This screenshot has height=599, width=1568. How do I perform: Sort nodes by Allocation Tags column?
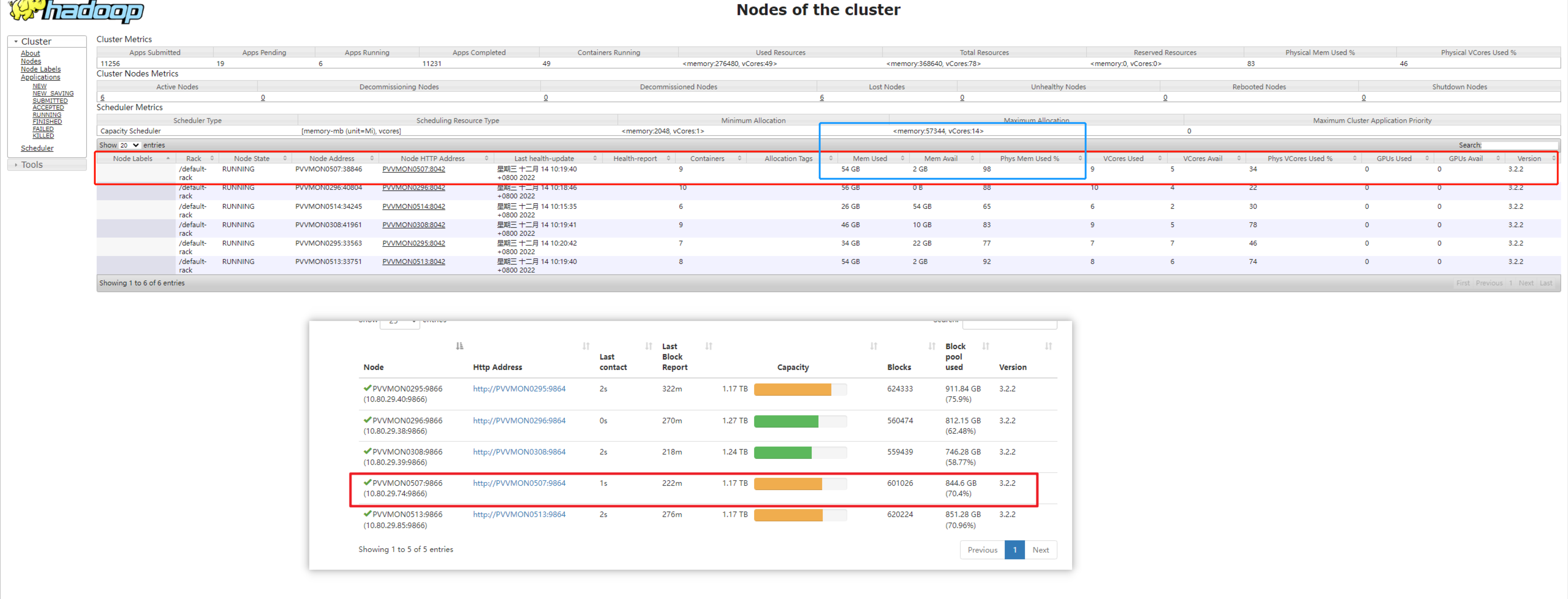tap(791, 158)
